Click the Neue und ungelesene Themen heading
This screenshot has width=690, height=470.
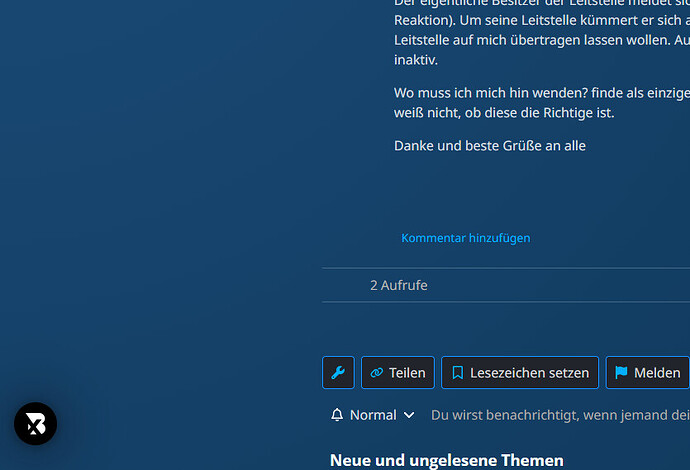[x=447, y=460]
